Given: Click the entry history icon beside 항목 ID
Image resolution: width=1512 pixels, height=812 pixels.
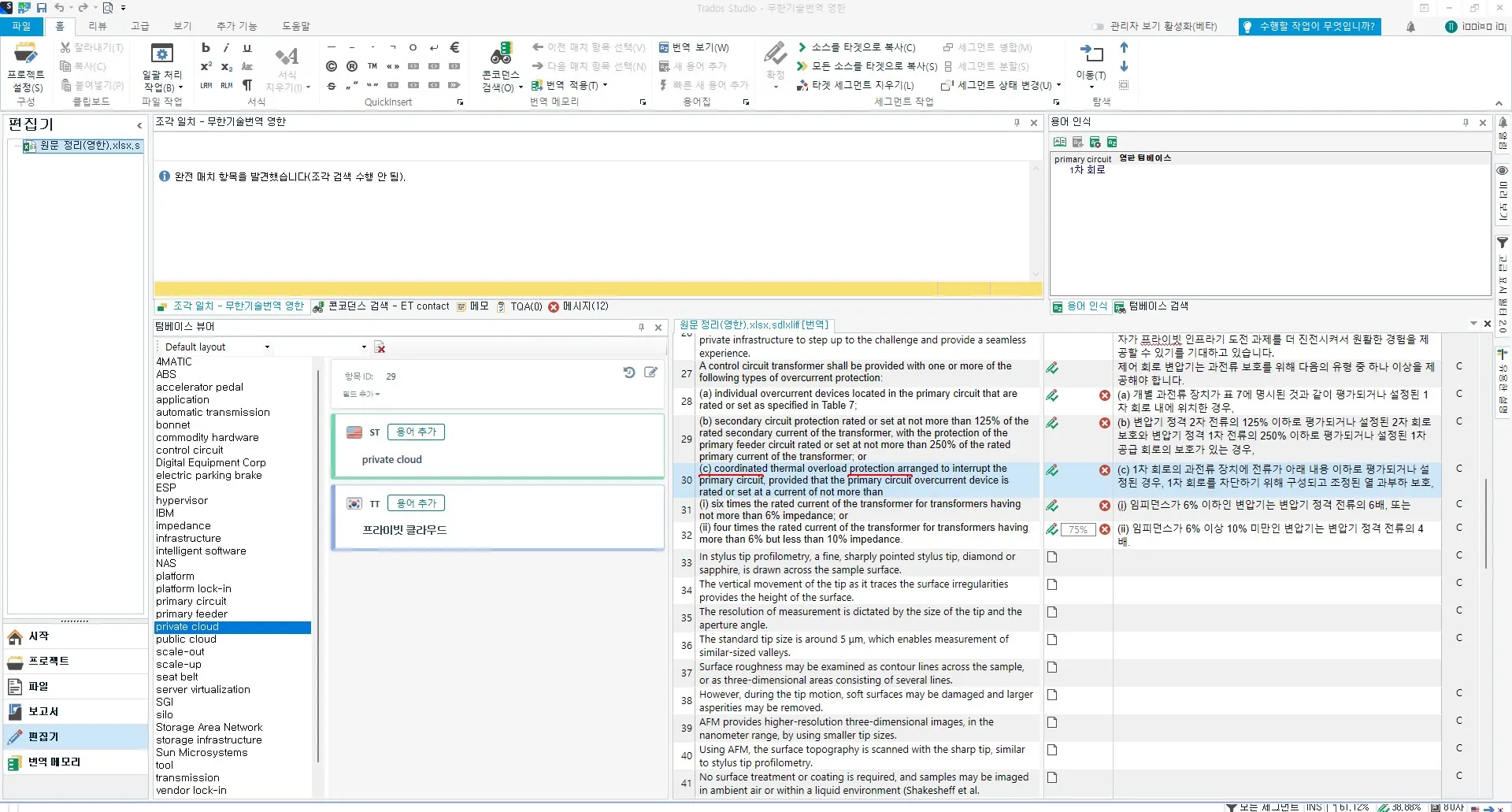Looking at the screenshot, I should point(628,373).
